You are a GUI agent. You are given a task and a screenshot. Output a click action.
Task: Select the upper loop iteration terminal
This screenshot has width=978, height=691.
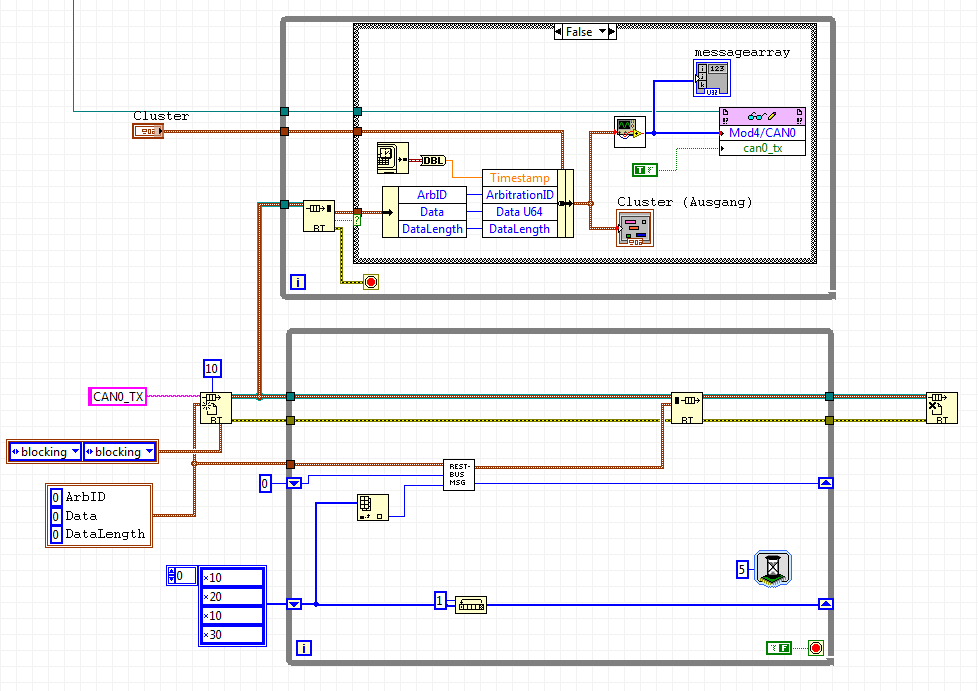pos(298,282)
